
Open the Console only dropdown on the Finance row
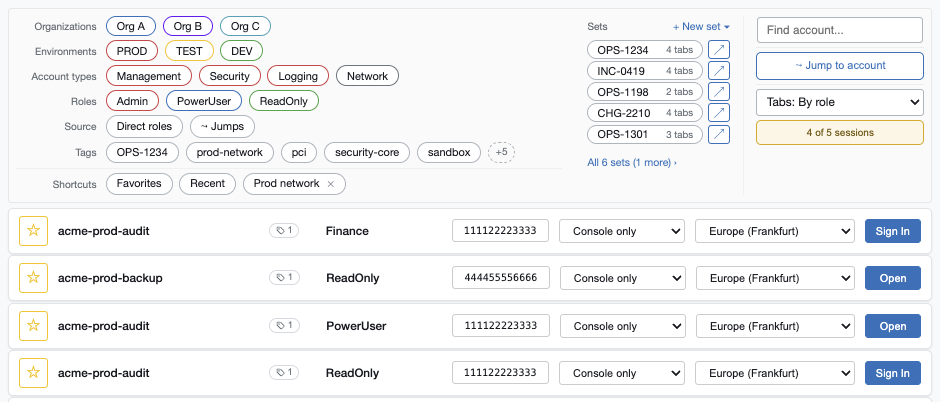click(622, 231)
